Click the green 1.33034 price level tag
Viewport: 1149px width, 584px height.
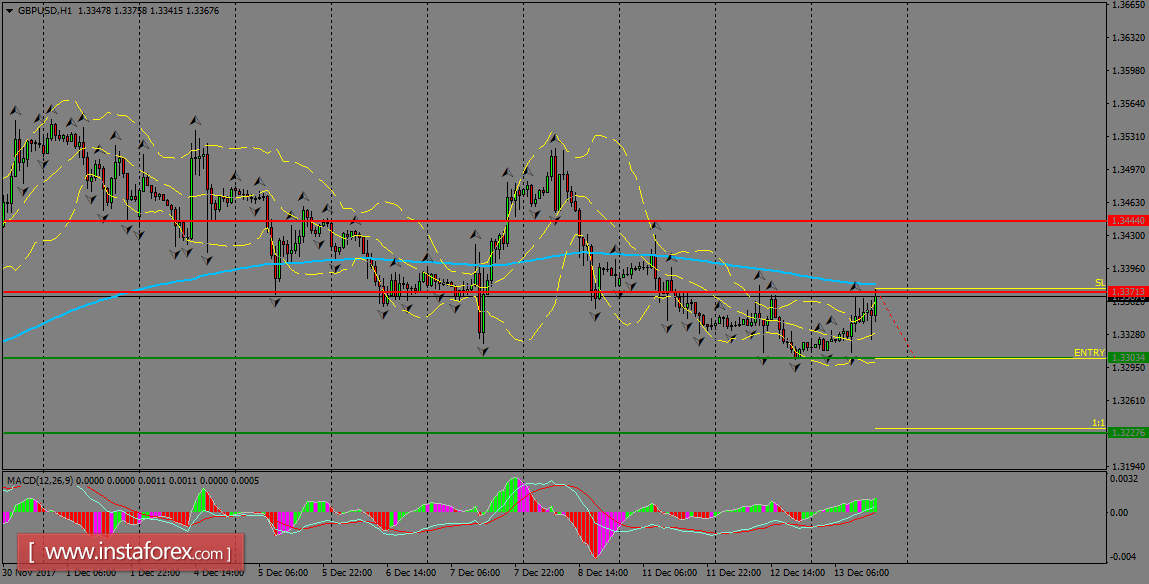click(x=1128, y=358)
